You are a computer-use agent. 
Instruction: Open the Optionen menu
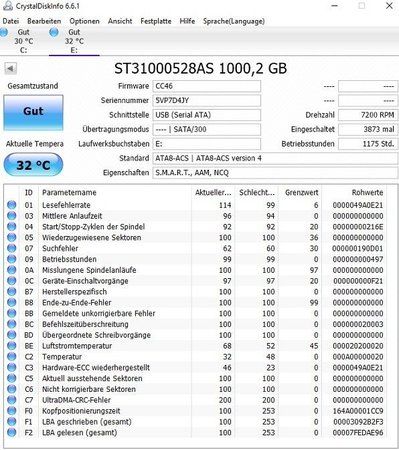[84, 21]
